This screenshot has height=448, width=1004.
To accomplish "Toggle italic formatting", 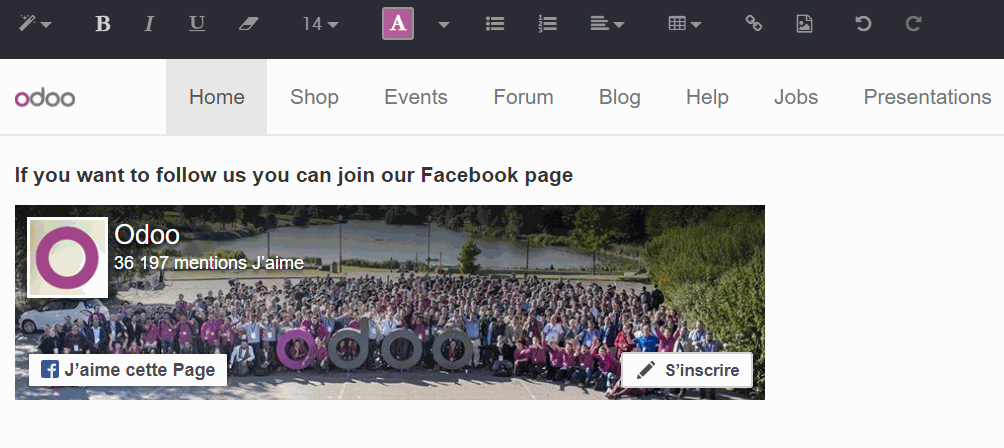I will 149,24.
